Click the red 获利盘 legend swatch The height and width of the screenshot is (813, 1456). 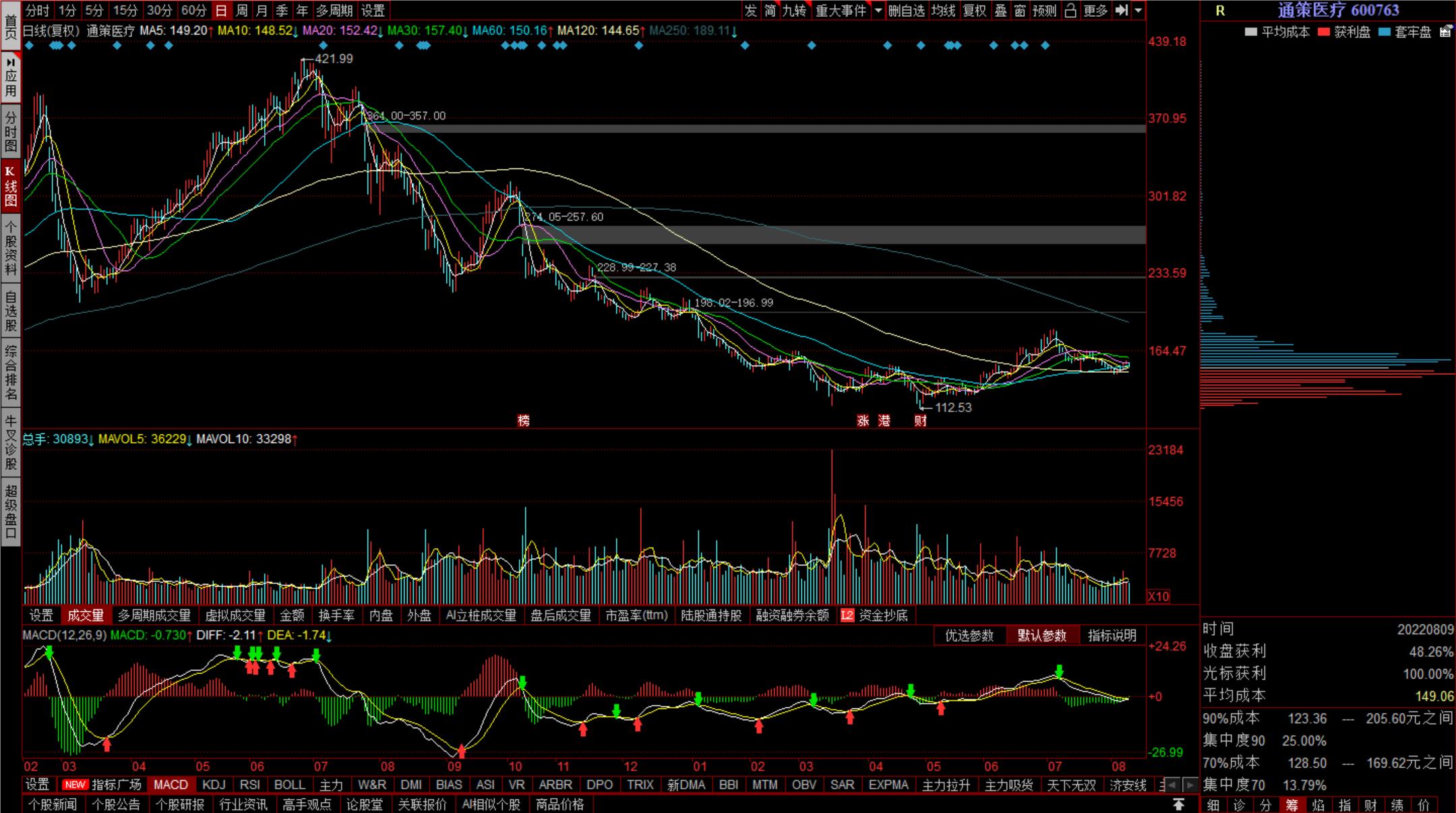pos(1324,32)
